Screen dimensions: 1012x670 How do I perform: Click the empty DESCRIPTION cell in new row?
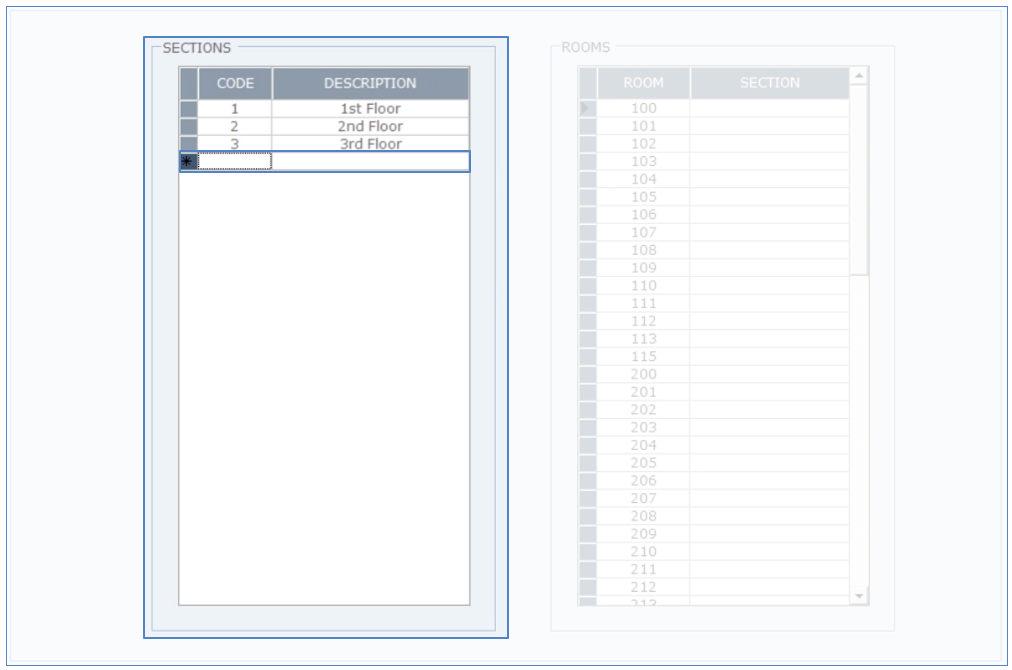click(x=370, y=161)
